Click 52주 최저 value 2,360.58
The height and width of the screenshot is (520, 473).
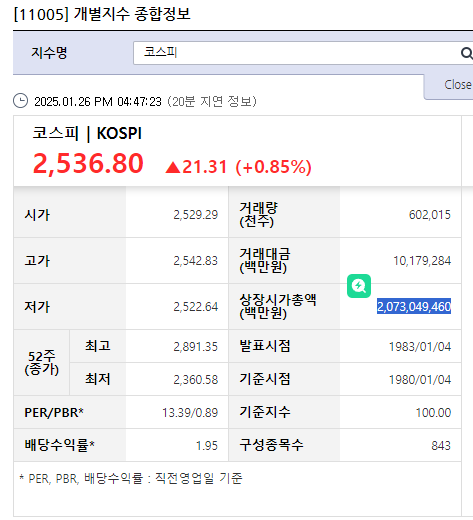pyautogui.click(x=196, y=380)
